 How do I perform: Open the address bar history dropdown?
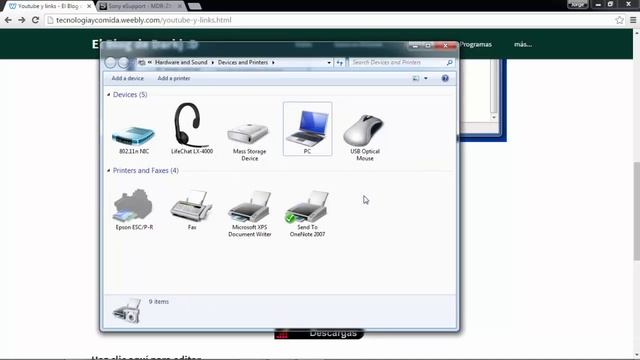tap(329, 63)
